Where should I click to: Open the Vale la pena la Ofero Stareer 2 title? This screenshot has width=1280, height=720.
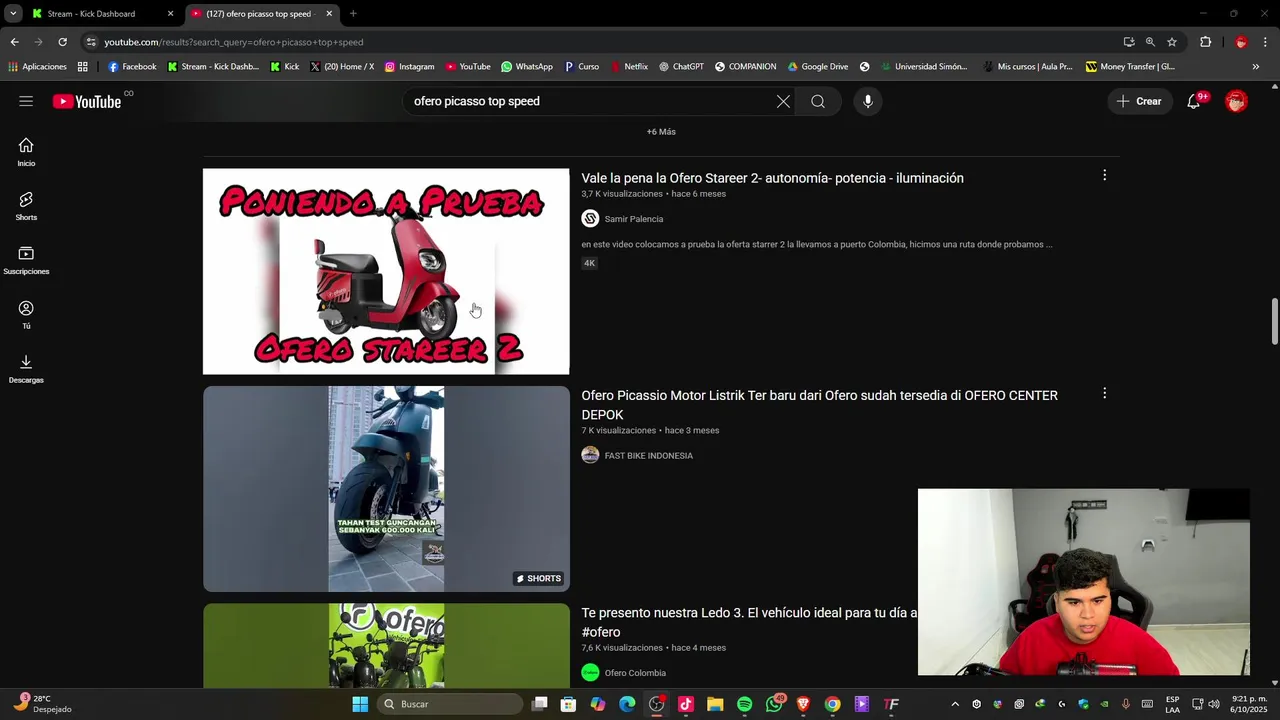772,178
